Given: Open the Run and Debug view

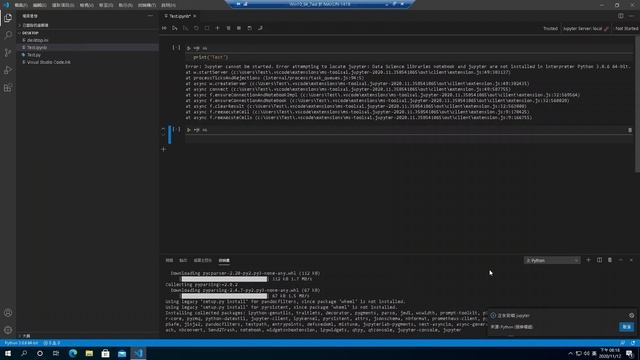Looking at the screenshot, I should click(x=8, y=70).
